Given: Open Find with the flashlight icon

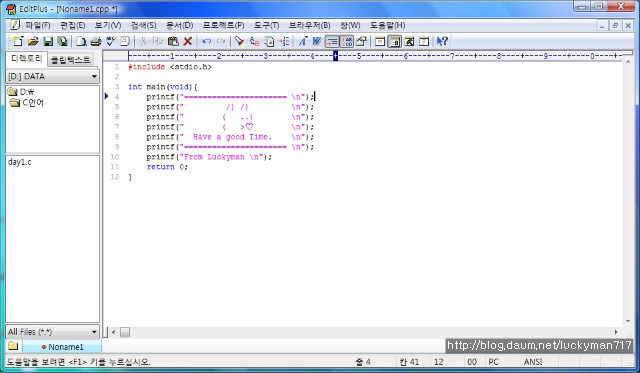Looking at the screenshot, I should [x=240, y=41].
